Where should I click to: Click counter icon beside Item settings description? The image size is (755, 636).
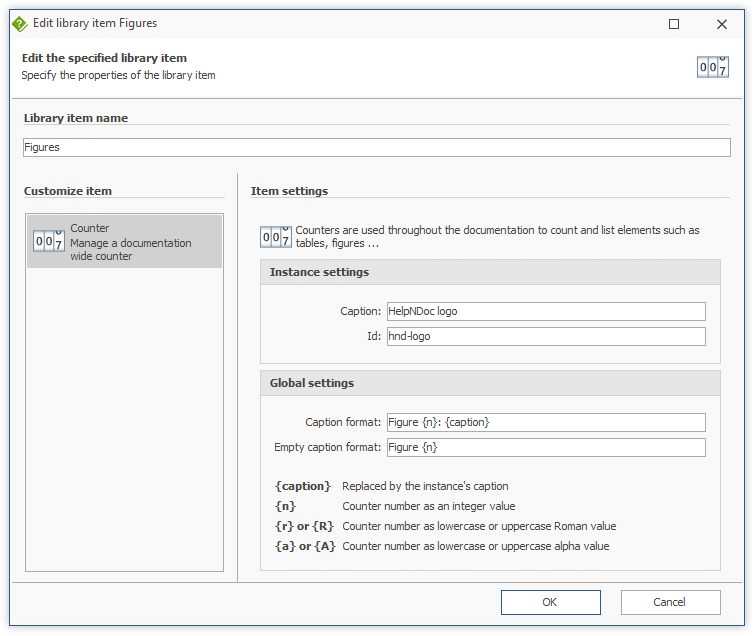point(276,236)
